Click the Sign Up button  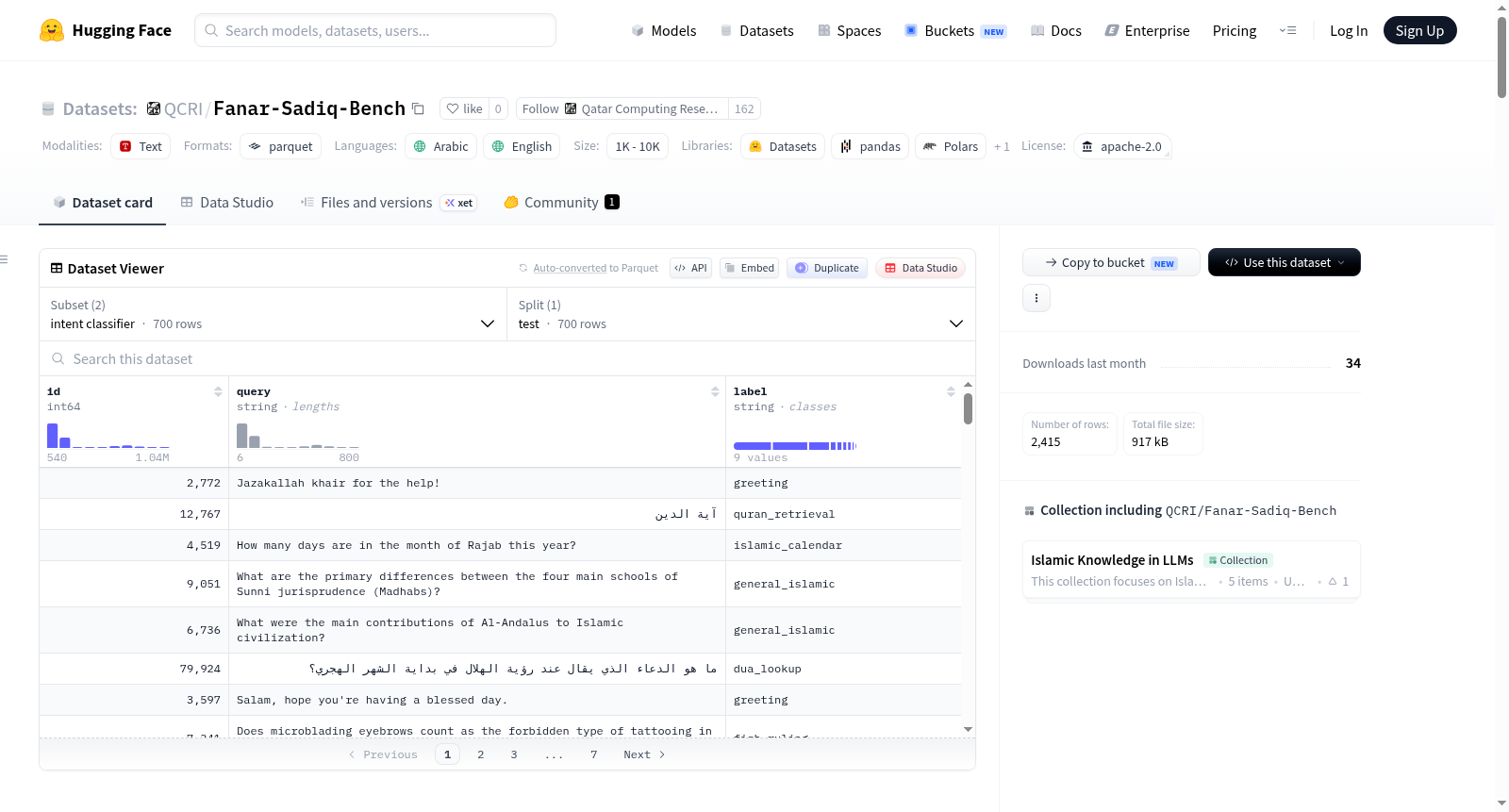[1419, 30]
